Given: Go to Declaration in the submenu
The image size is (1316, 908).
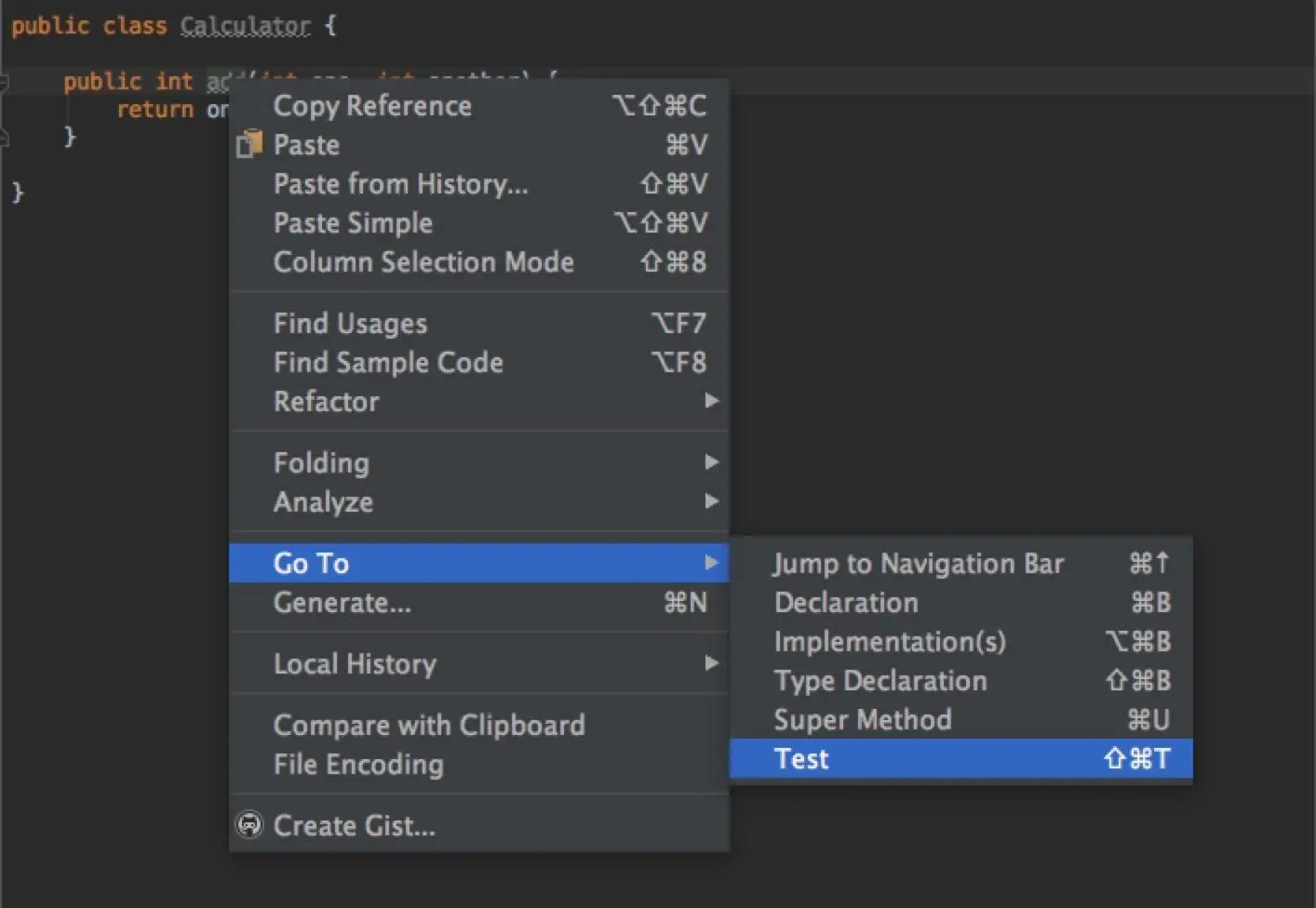Looking at the screenshot, I should [x=846, y=602].
